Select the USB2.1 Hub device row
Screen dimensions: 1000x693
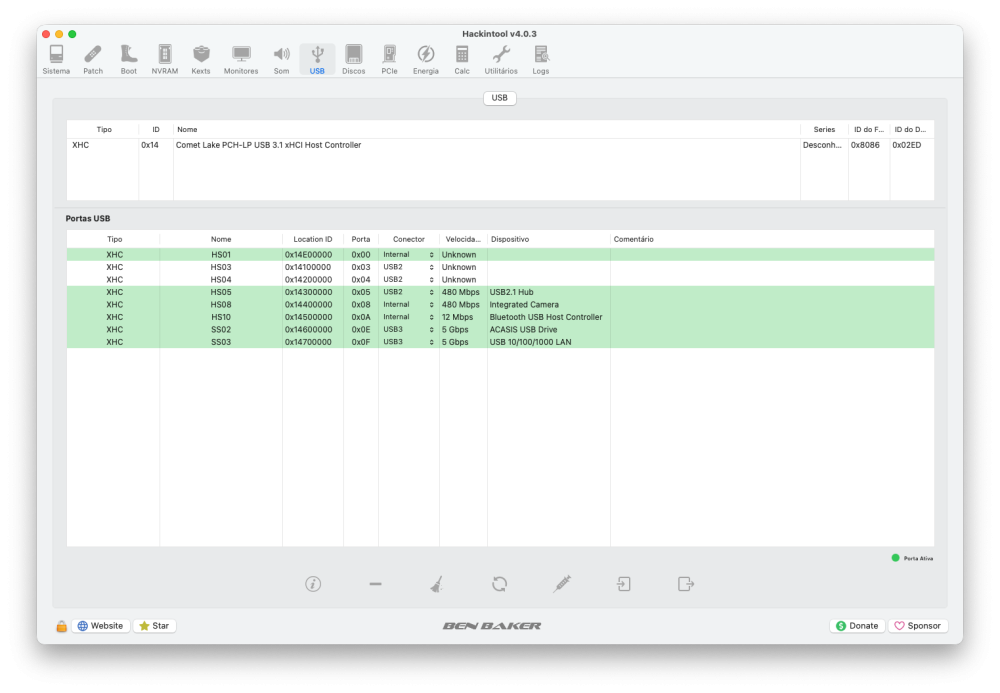click(x=500, y=292)
